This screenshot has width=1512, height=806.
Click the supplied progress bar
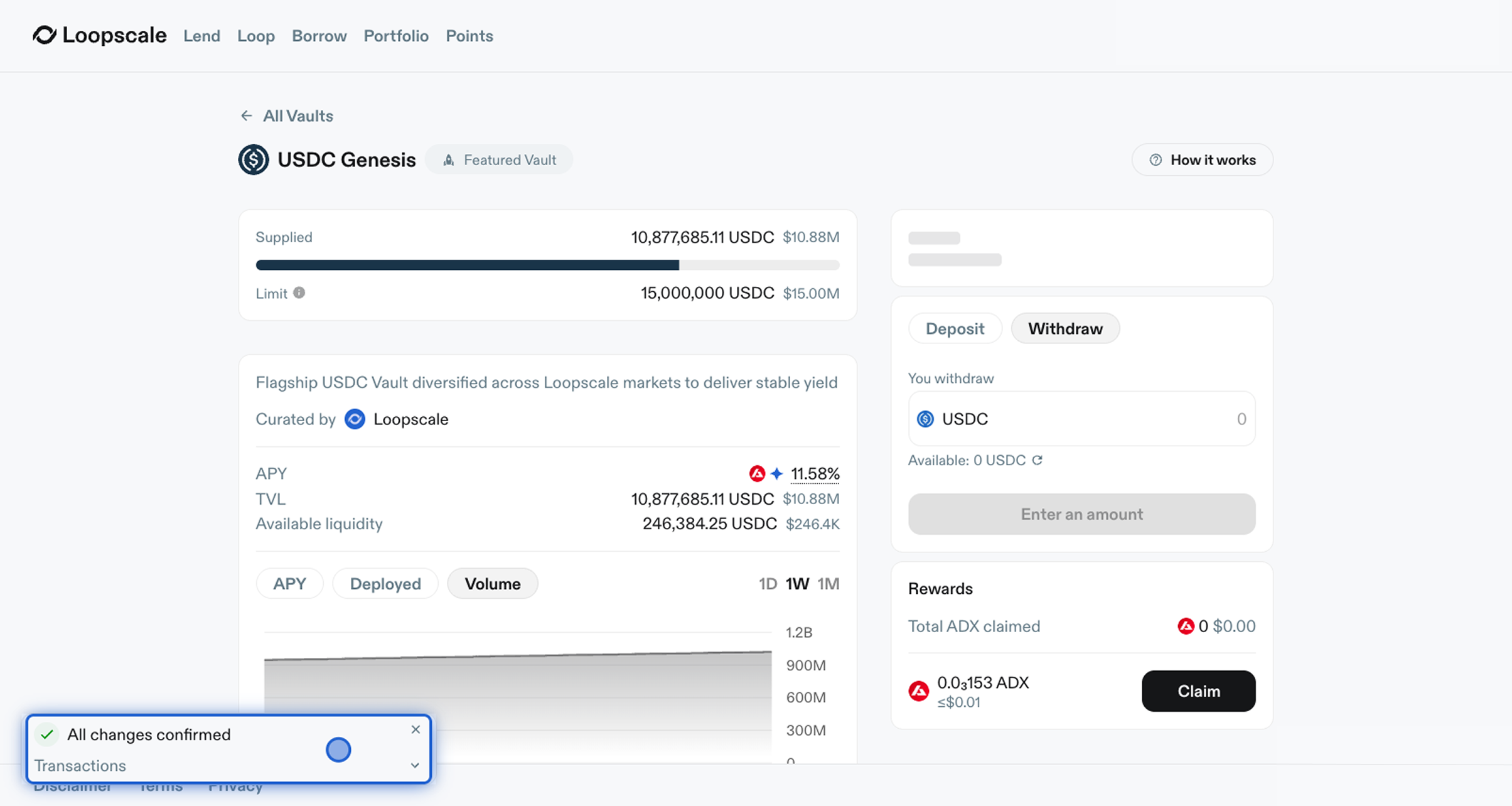[547, 265]
